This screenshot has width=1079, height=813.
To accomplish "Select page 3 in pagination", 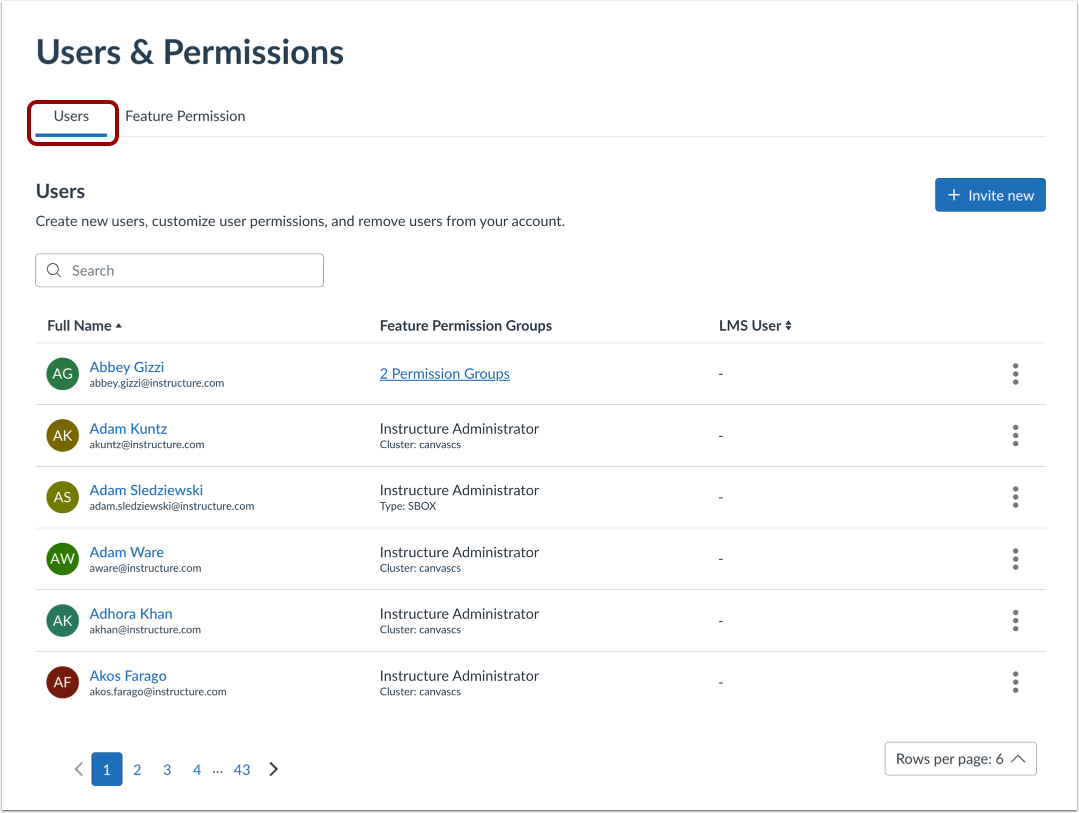I will 167,769.
